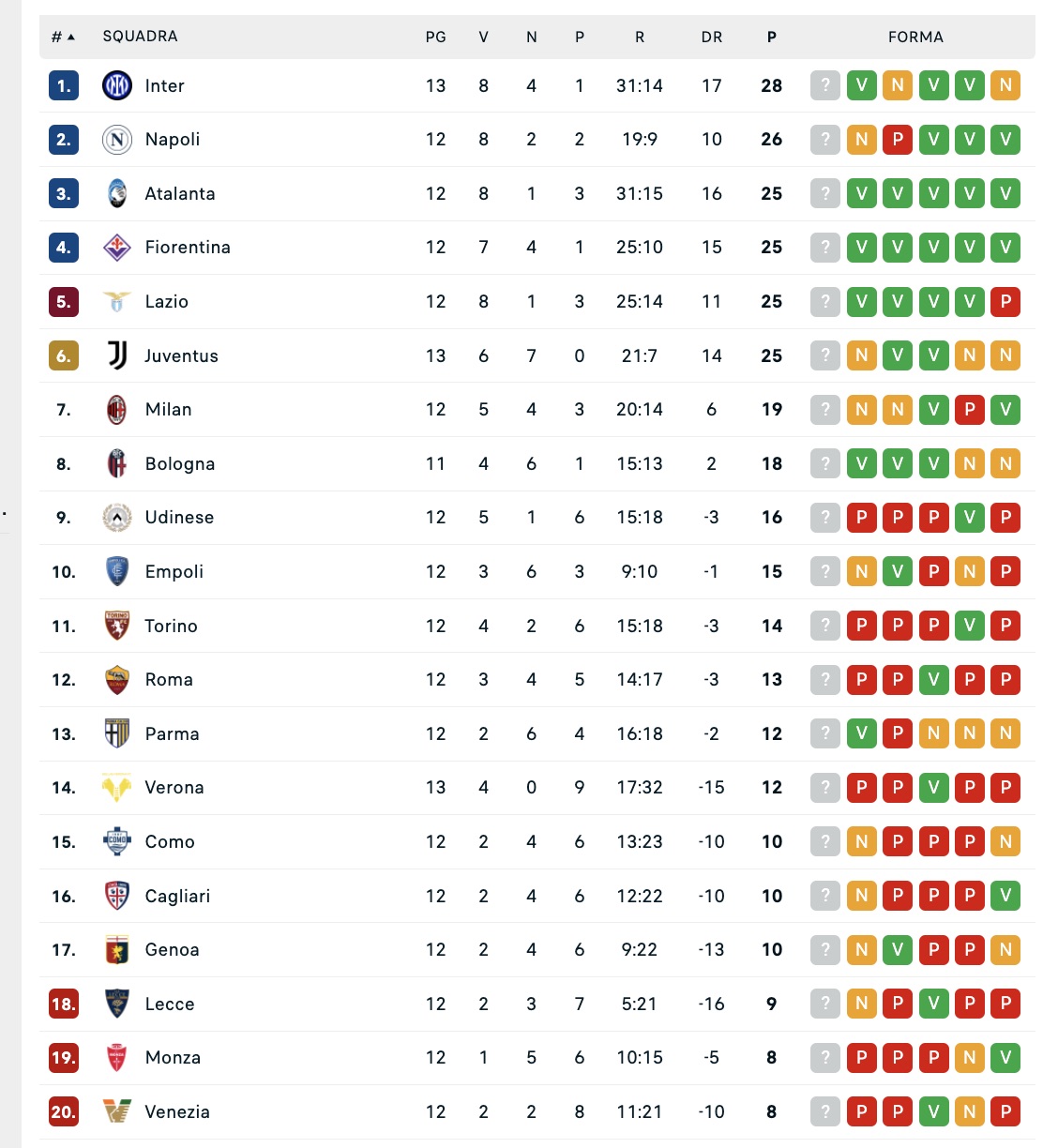Click Bologna's first green V form badge
The image size is (1043, 1148).
pyautogui.click(x=861, y=463)
